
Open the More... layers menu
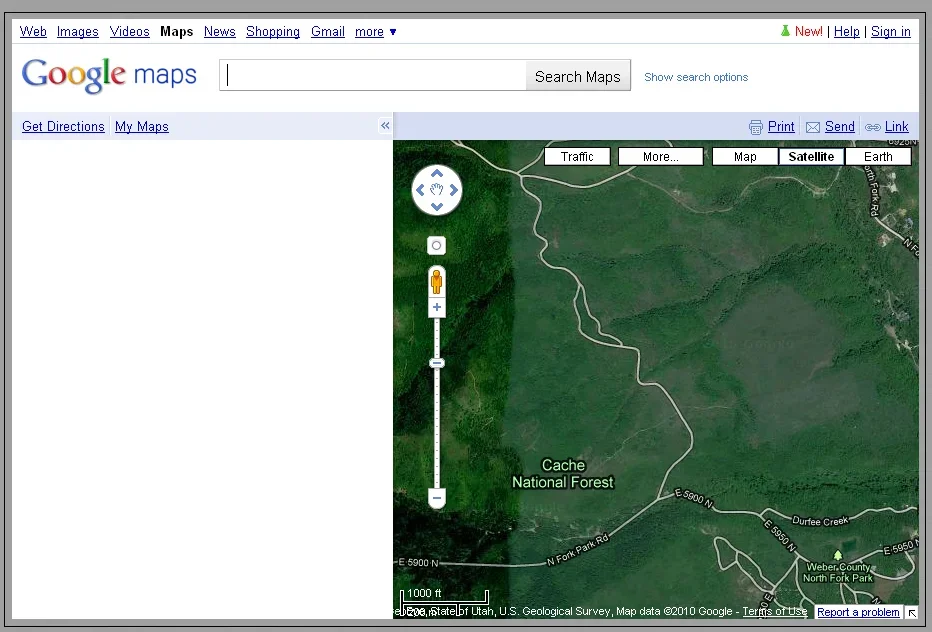660,156
